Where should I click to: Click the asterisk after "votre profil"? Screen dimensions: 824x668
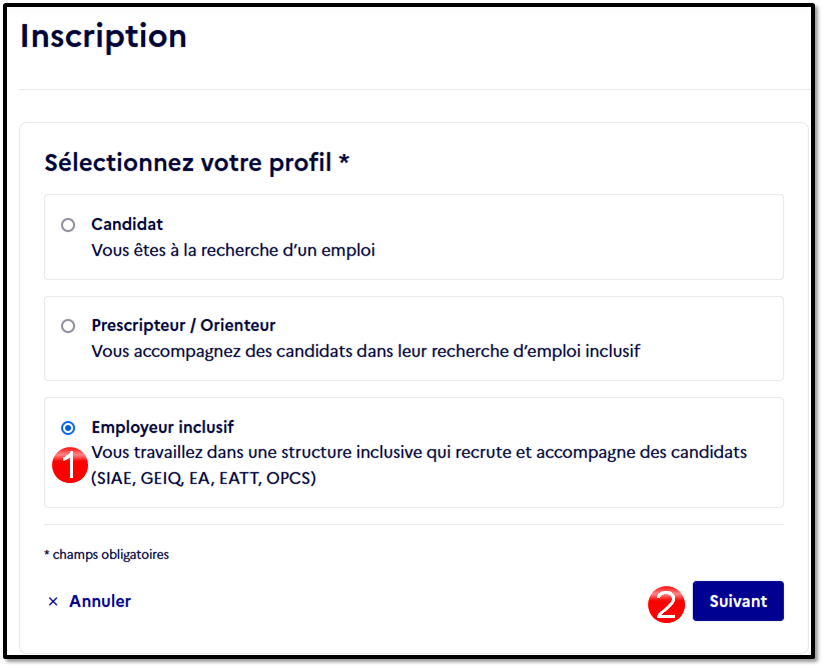(x=344, y=160)
